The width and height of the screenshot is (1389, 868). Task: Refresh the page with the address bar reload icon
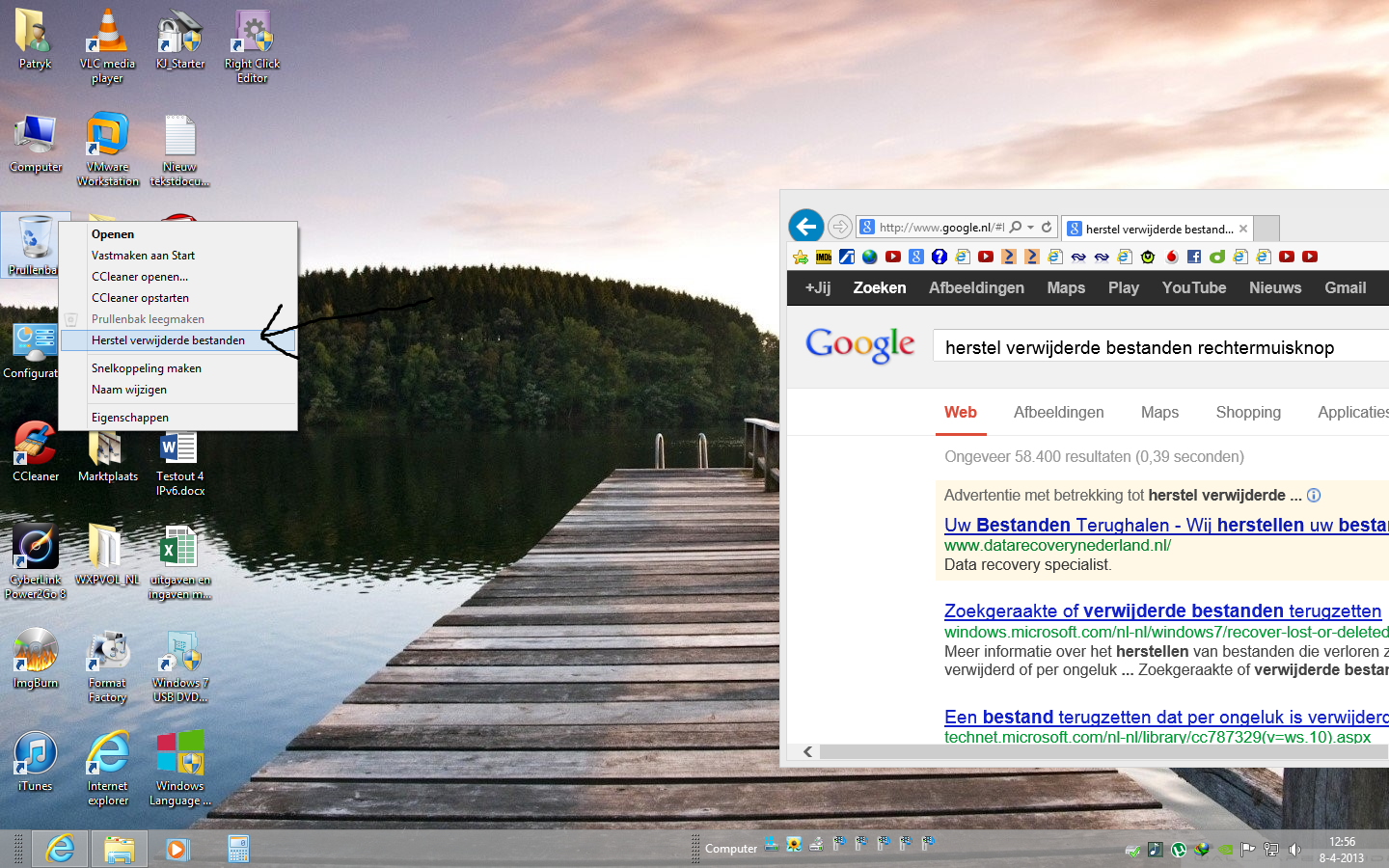(x=1047, y=228)
